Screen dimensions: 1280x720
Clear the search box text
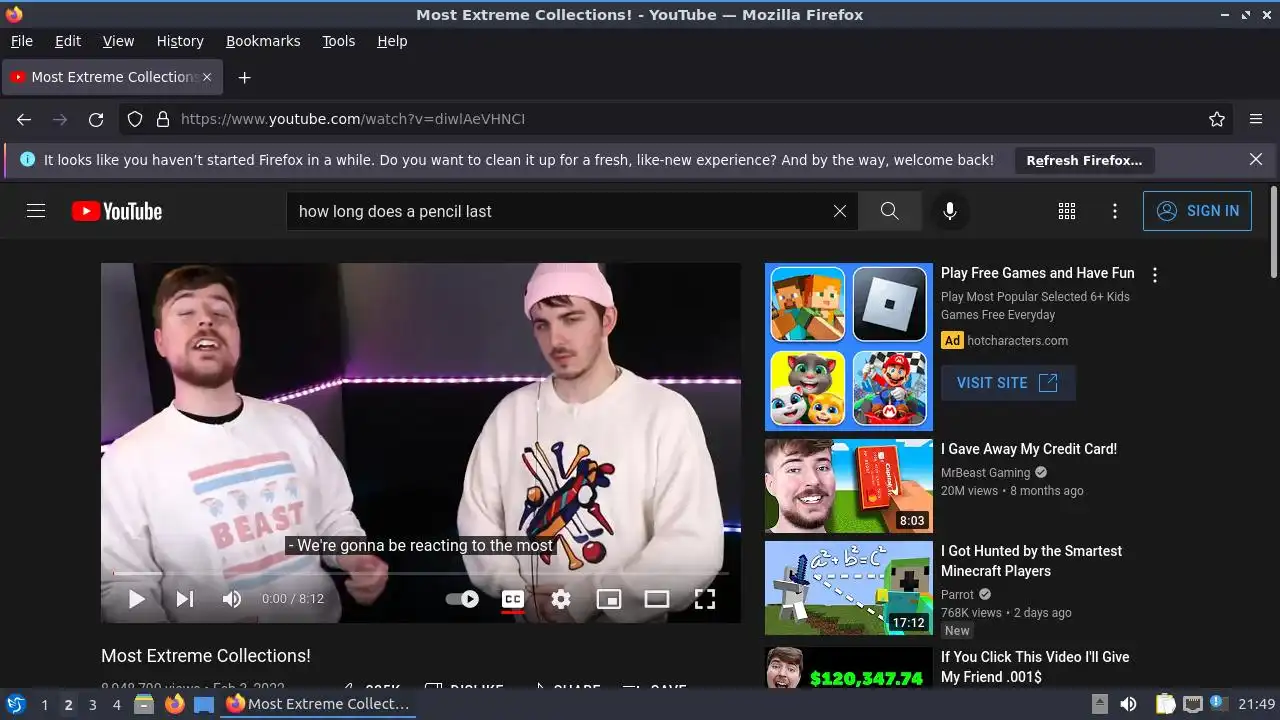pos(840,211)
